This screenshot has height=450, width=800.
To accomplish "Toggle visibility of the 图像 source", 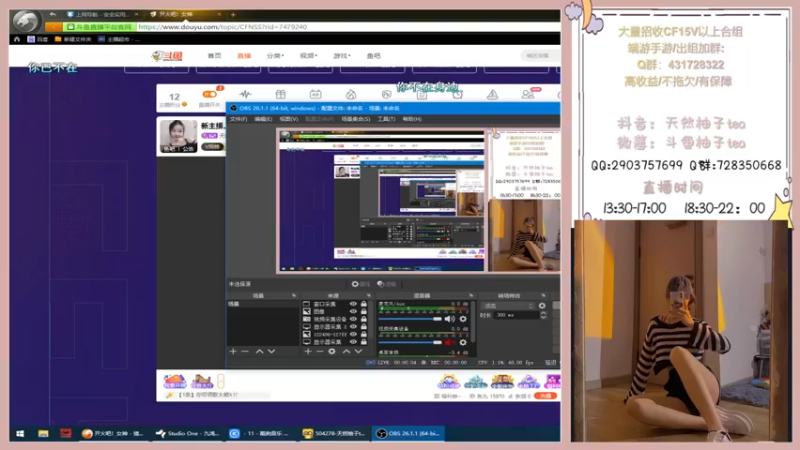I will [x=353, y=311].
